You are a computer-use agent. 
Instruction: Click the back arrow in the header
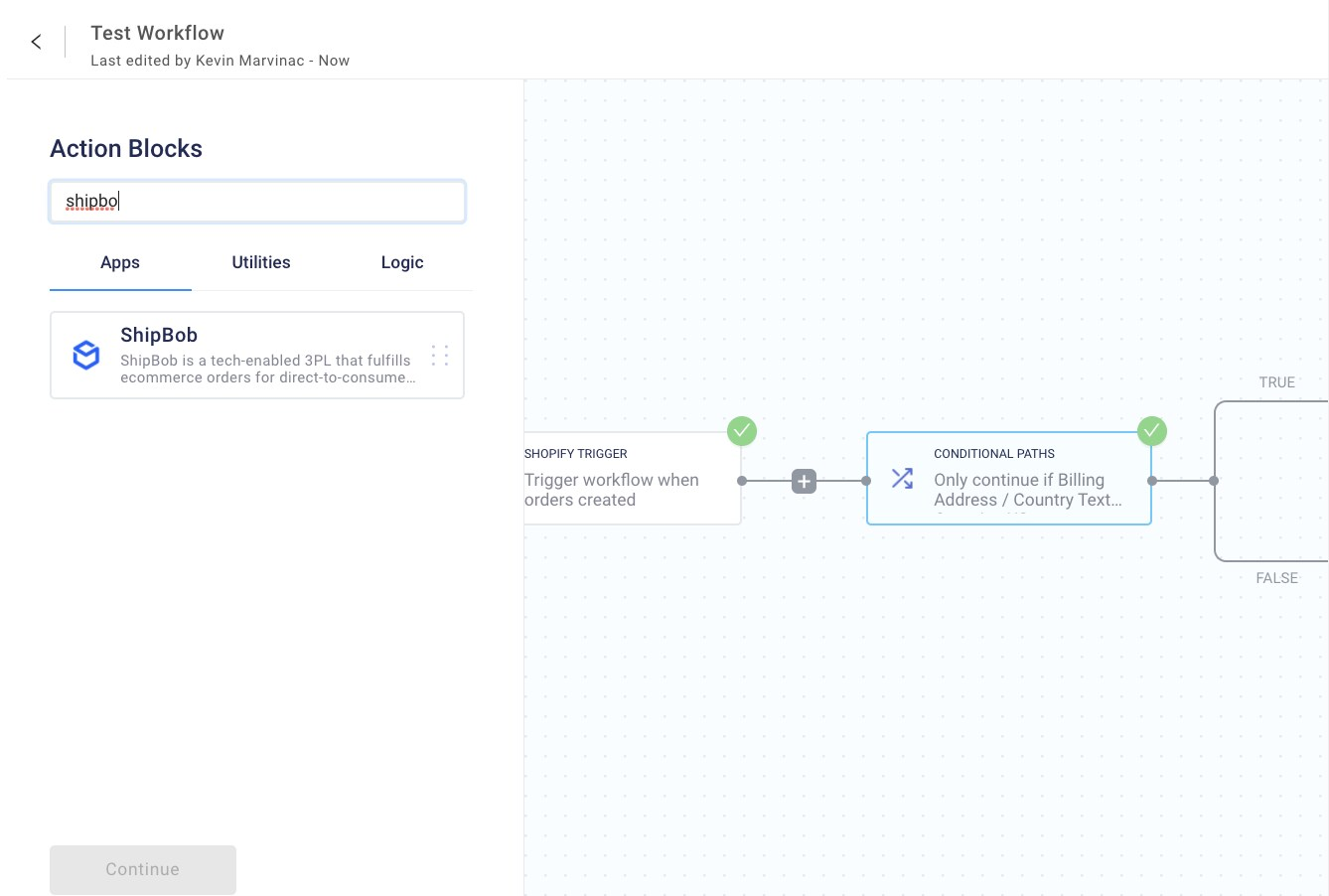pos(36,42)
